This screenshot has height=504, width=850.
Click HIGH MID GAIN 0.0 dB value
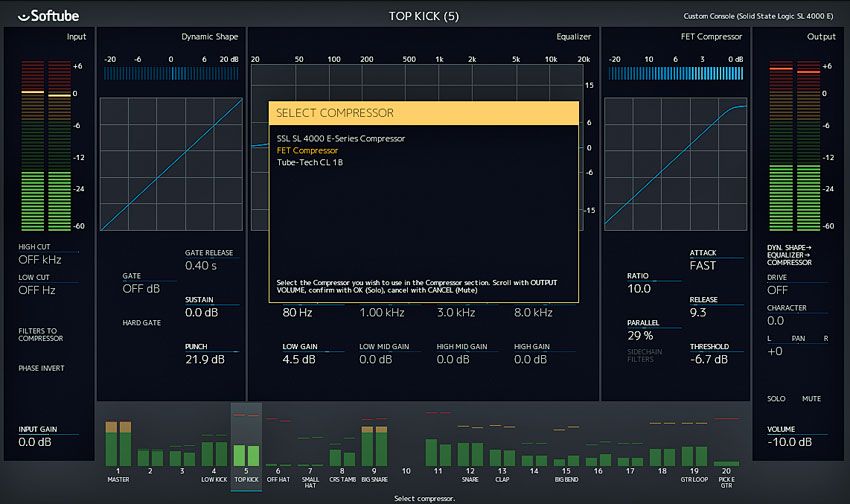click(x=453, y=359)
